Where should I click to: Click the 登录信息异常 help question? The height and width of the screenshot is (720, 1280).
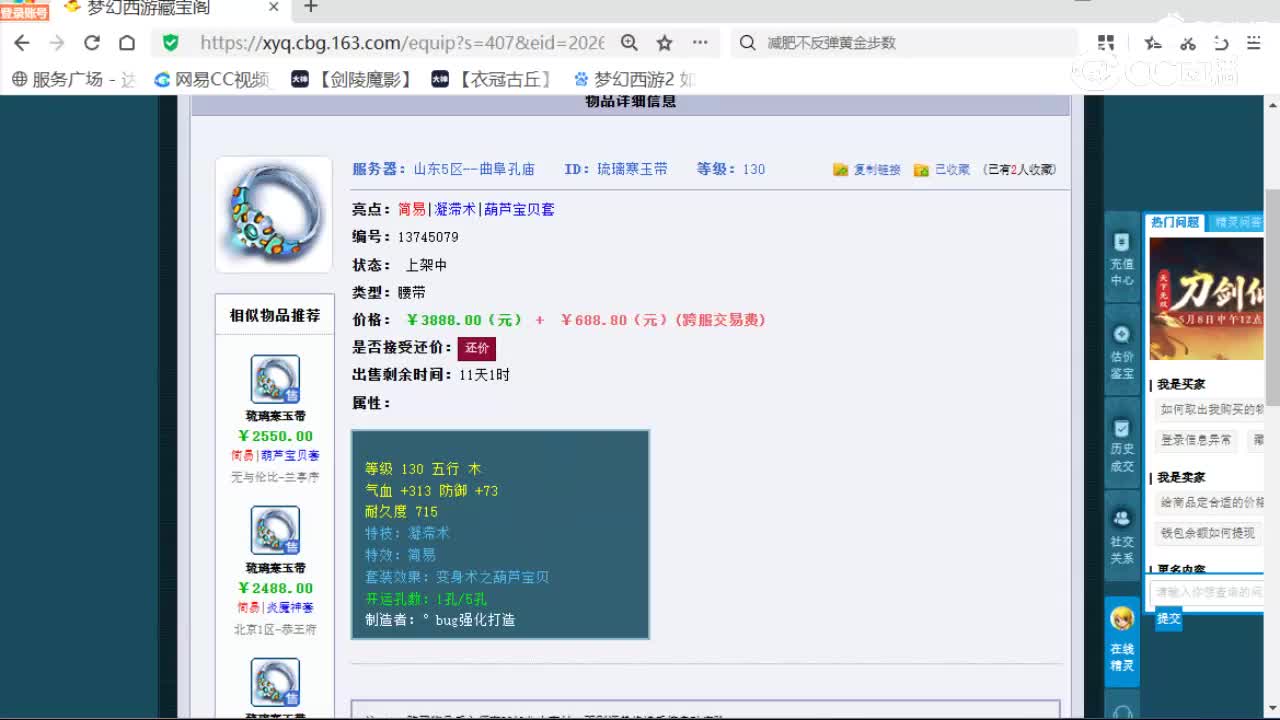click(x=1197, y=440)
